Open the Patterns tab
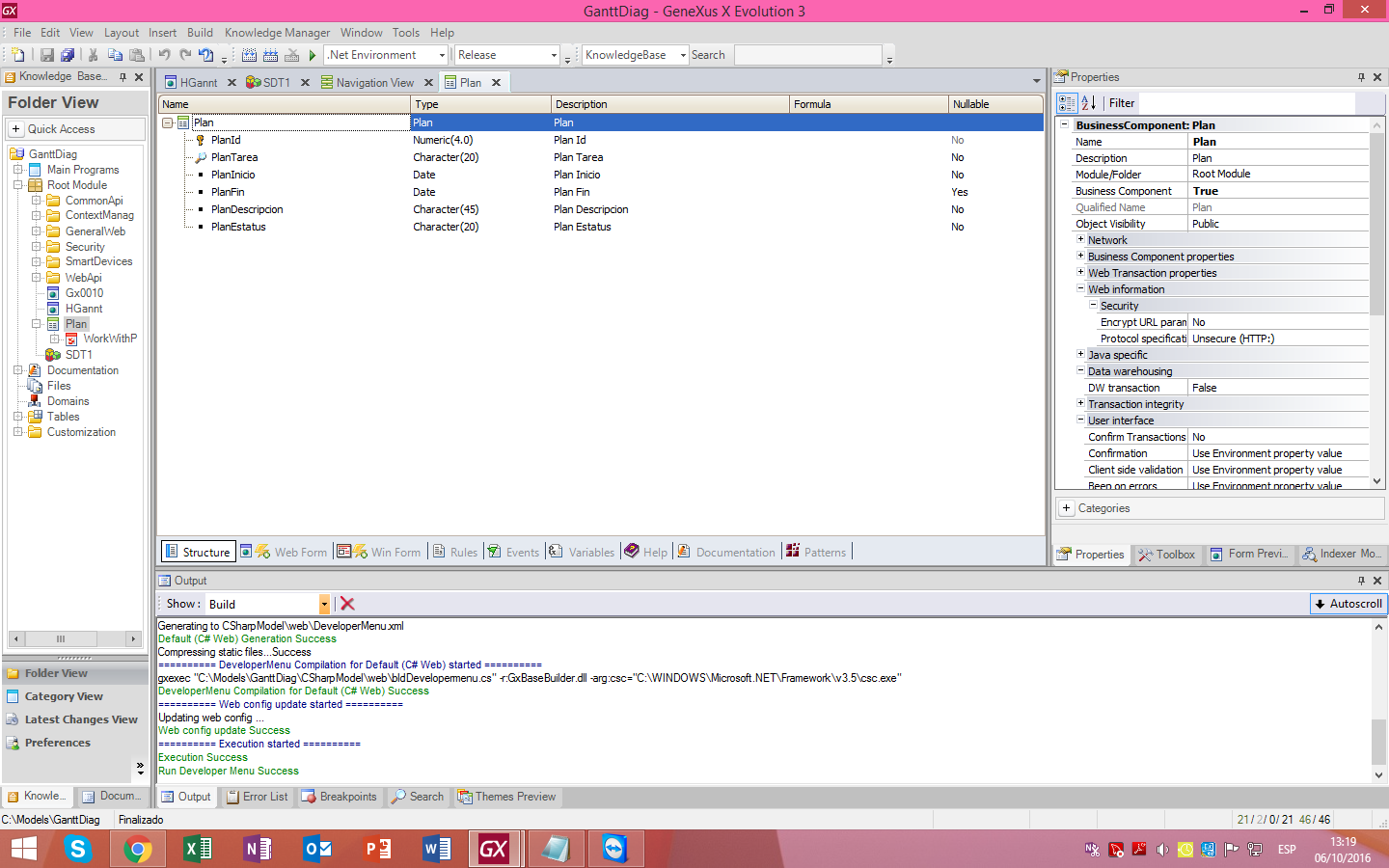 coord(816,552)
